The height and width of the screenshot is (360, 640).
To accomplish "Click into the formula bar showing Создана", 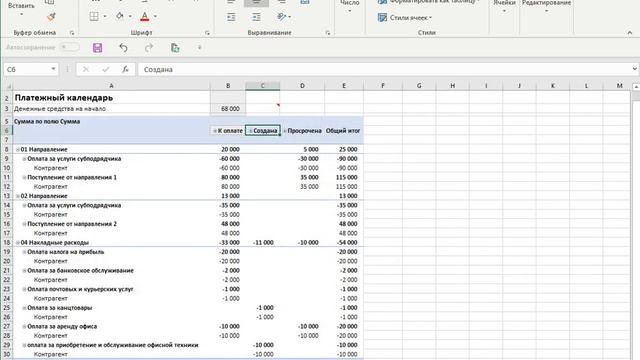I will tap(384, 69).
